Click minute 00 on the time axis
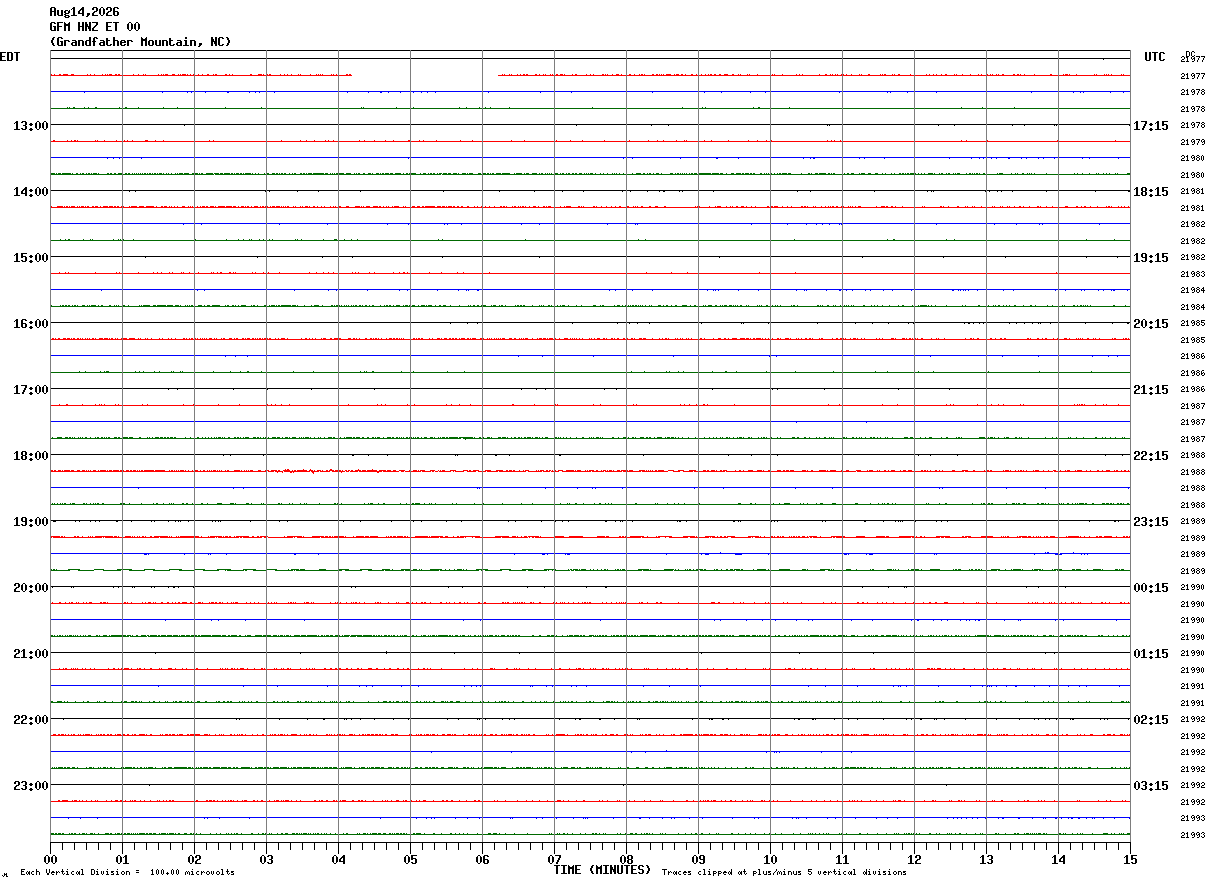Image resolution: width=1210 pixels, height=886 pixels. coord(50,859)
